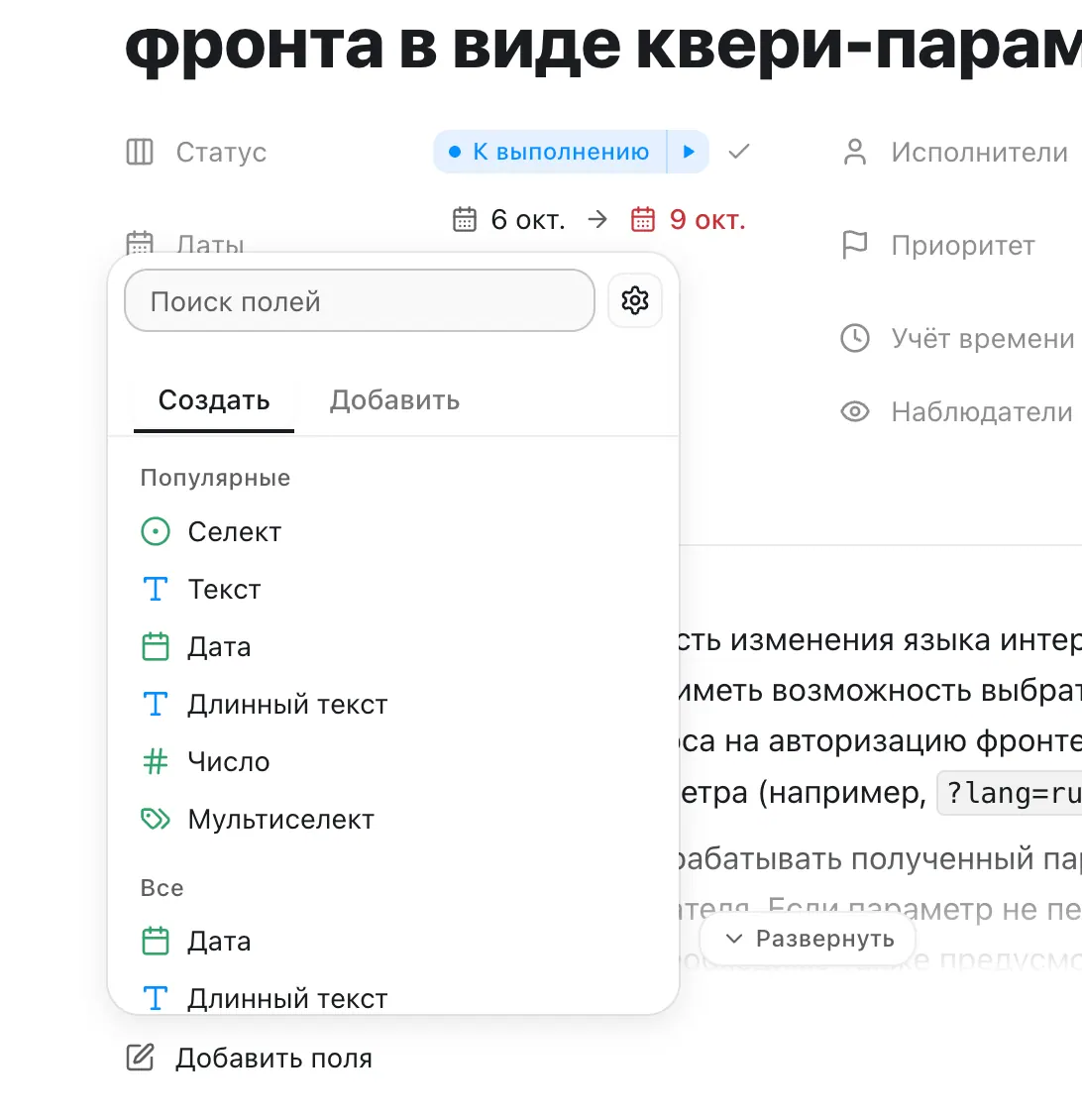Choose Число field type
The width and height of the screenshot is (1082, 1120).
392,761
